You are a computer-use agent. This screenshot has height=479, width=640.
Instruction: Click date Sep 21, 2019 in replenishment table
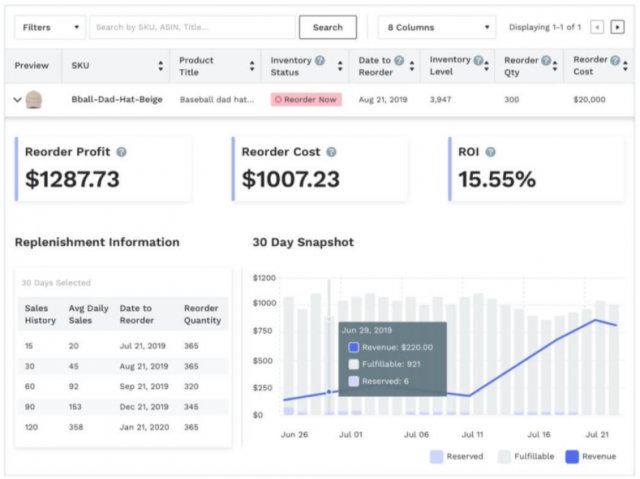(x=144, y=386)
